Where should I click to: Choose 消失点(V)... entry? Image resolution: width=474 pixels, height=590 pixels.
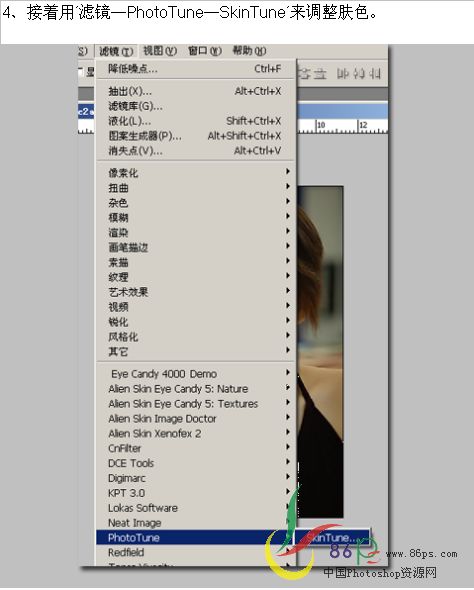[196, 151]
